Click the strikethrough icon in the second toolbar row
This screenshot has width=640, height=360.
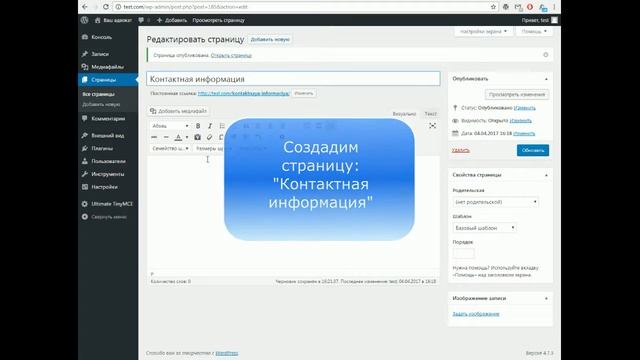(x=154, y=137)
